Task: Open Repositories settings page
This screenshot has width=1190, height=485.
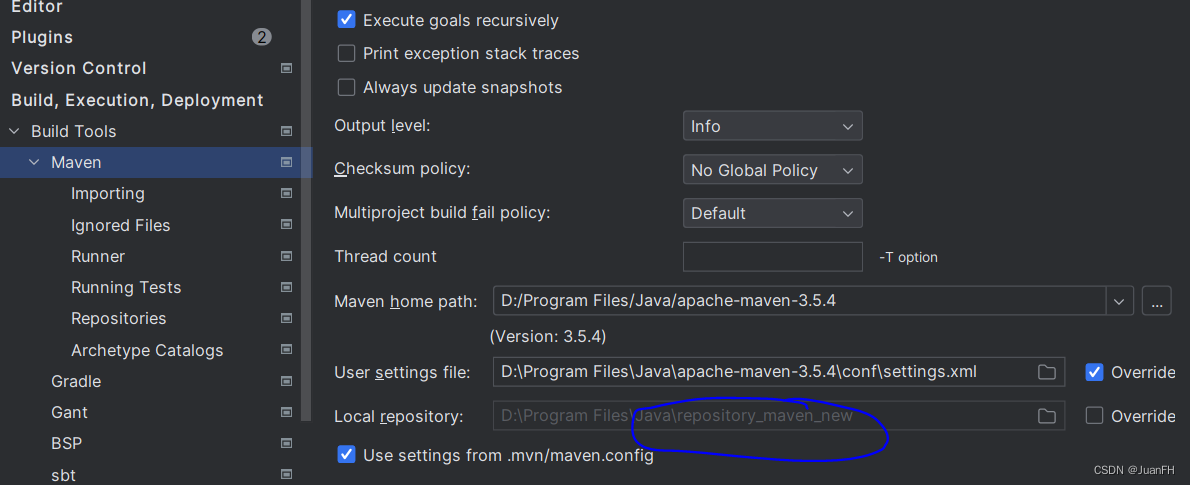Action: click(x=118, y=319)
